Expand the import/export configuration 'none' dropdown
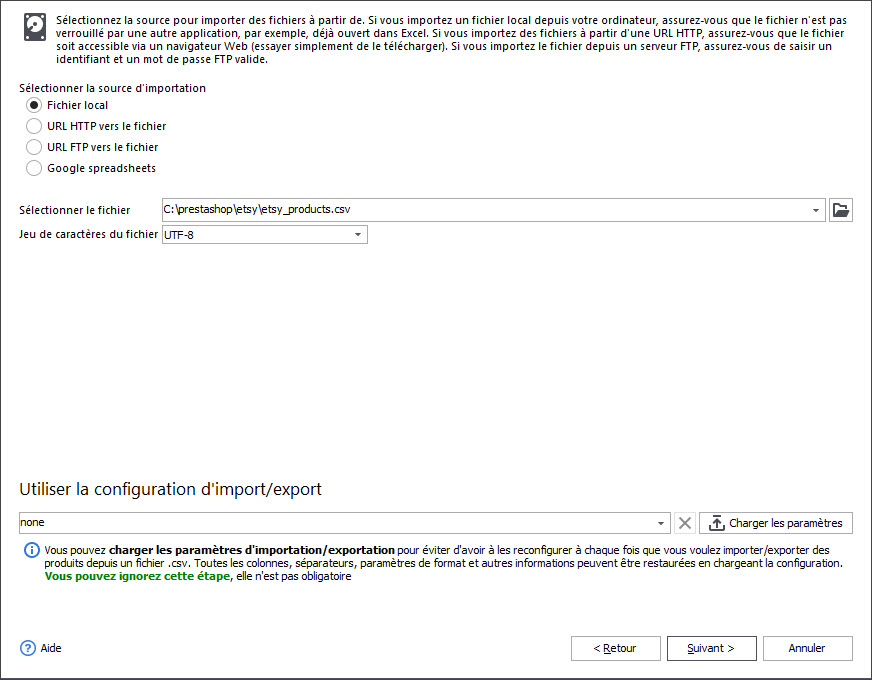This screenshot has width=872, height=680. point(661,523)
